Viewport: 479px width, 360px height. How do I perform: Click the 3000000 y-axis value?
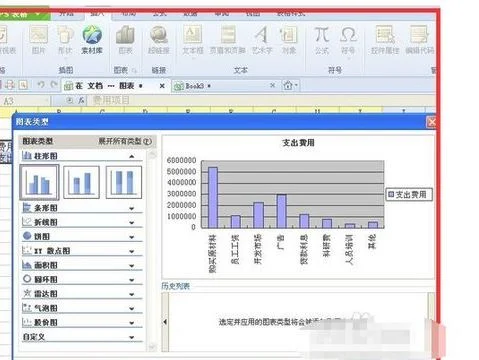pyautogui.click(x=181, y=194)
